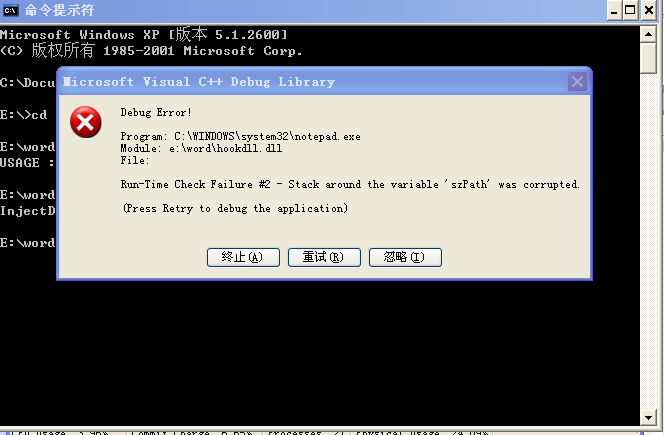Click the console vertical scrollbar thumb
664x435 pixels.
click(x=648, y=58)
